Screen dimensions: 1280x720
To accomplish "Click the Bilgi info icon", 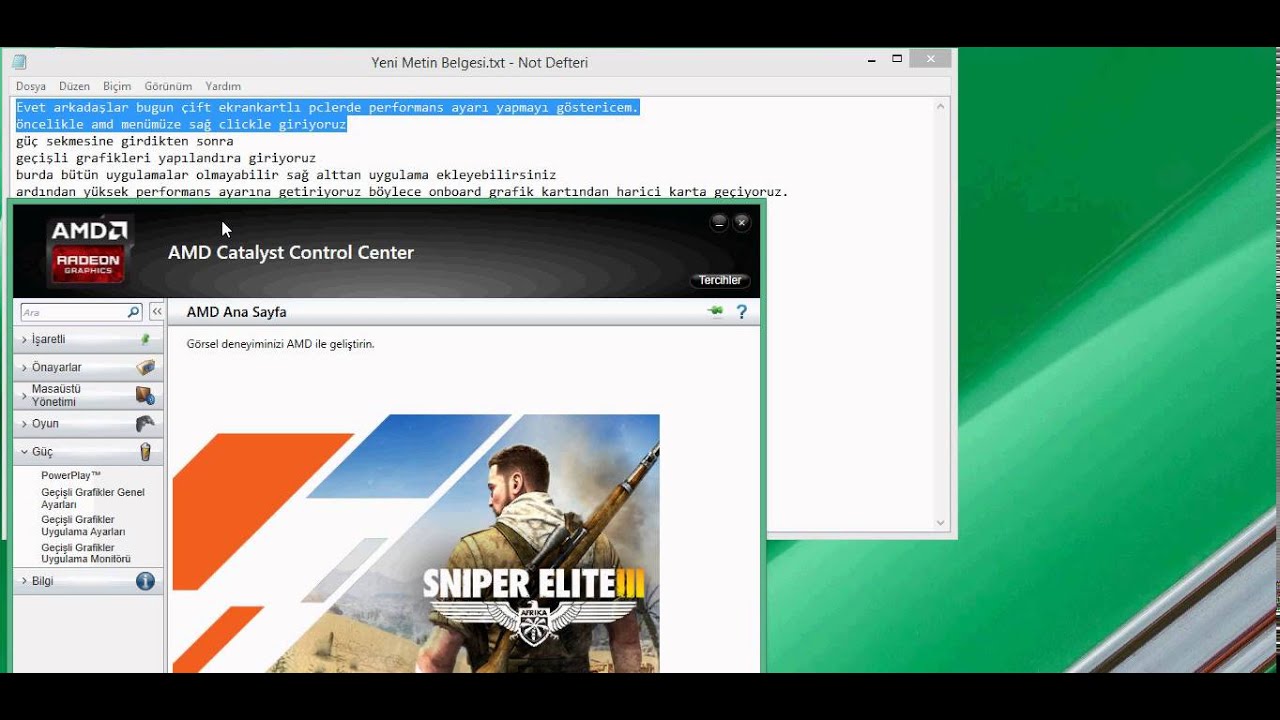I will [145, 581].
